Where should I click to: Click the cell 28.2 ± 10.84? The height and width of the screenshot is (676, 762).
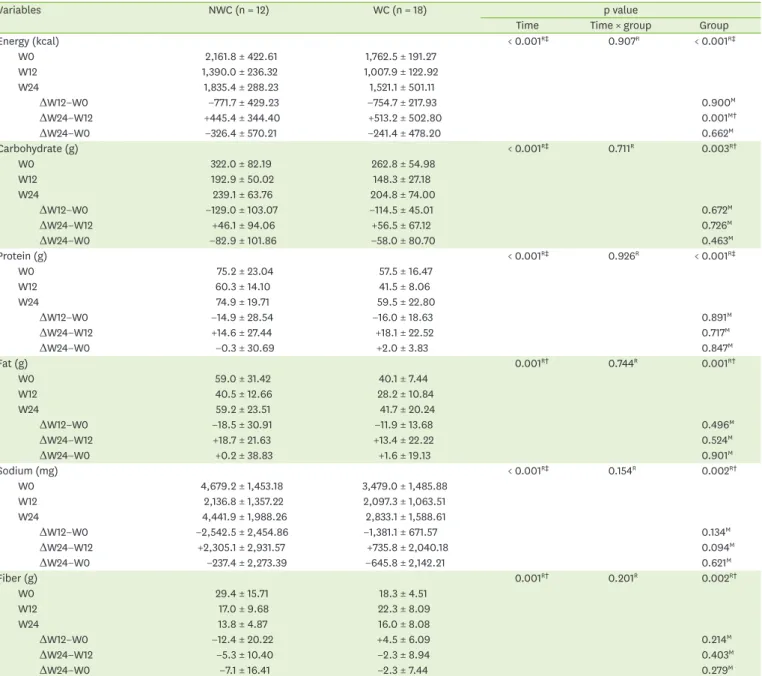click(x=406, y=395)
